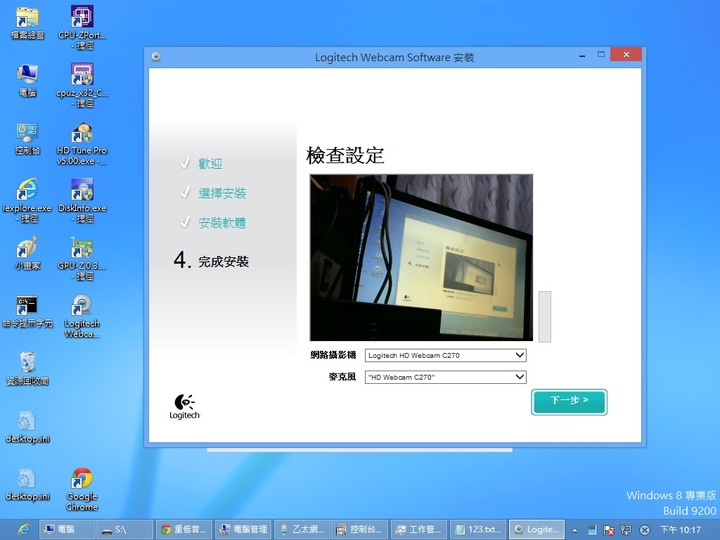Click the microphone level meter bar

(545, 316)
